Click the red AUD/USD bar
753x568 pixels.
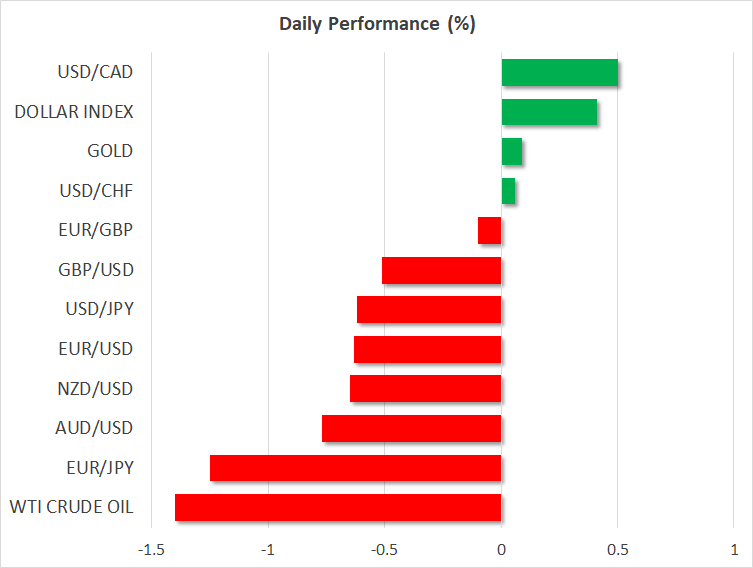(411, 428)
